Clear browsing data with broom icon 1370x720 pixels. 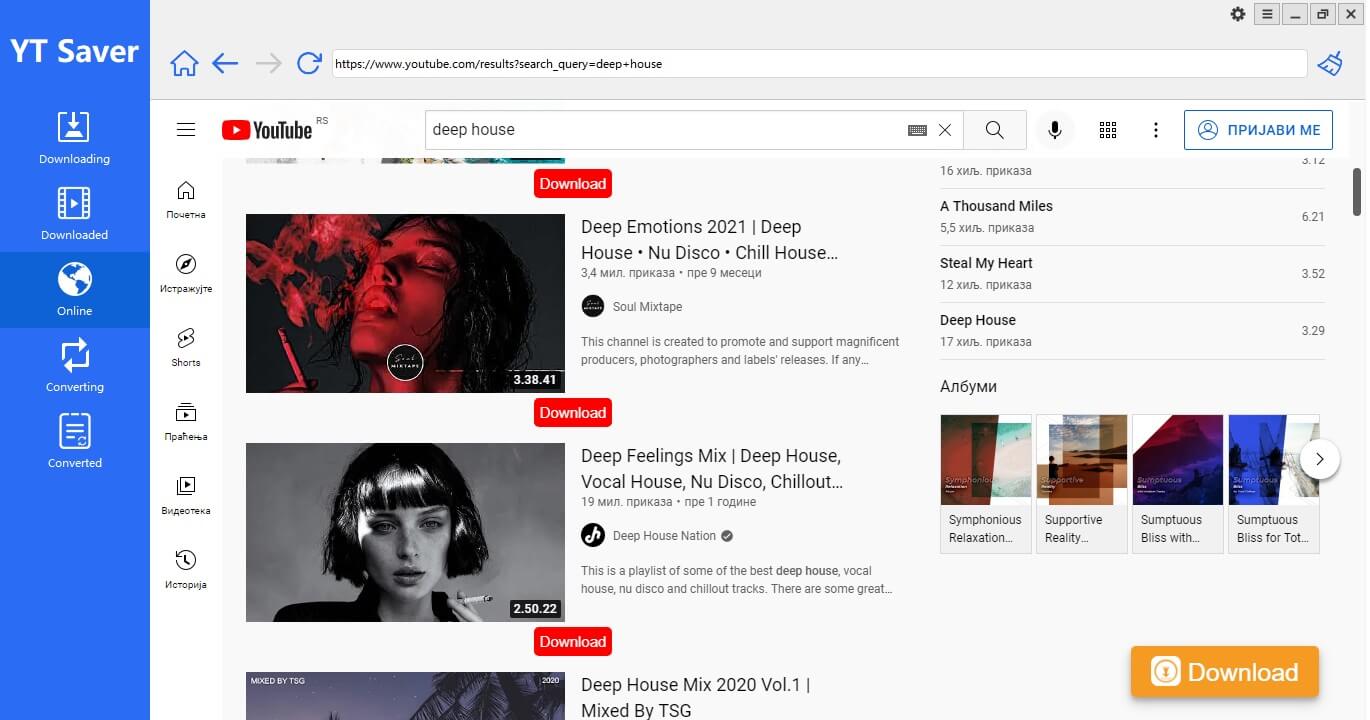click(x=1330, y=64)
